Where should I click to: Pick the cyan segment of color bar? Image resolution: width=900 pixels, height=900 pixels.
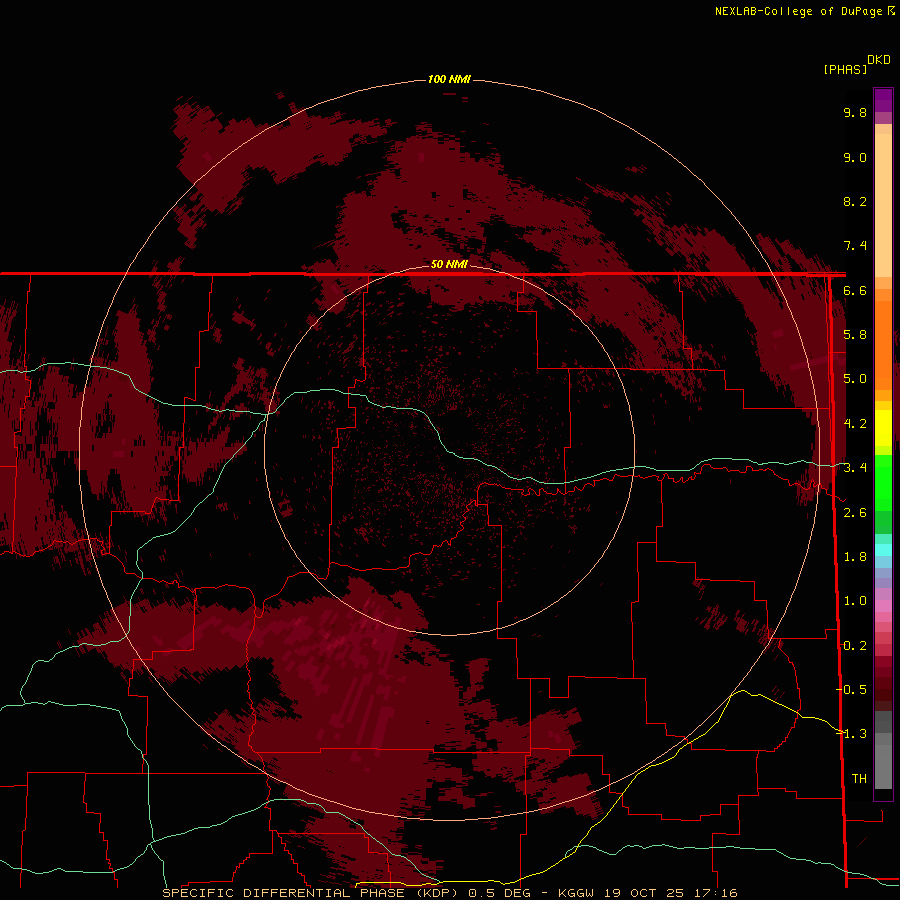(x=883, y=550)
